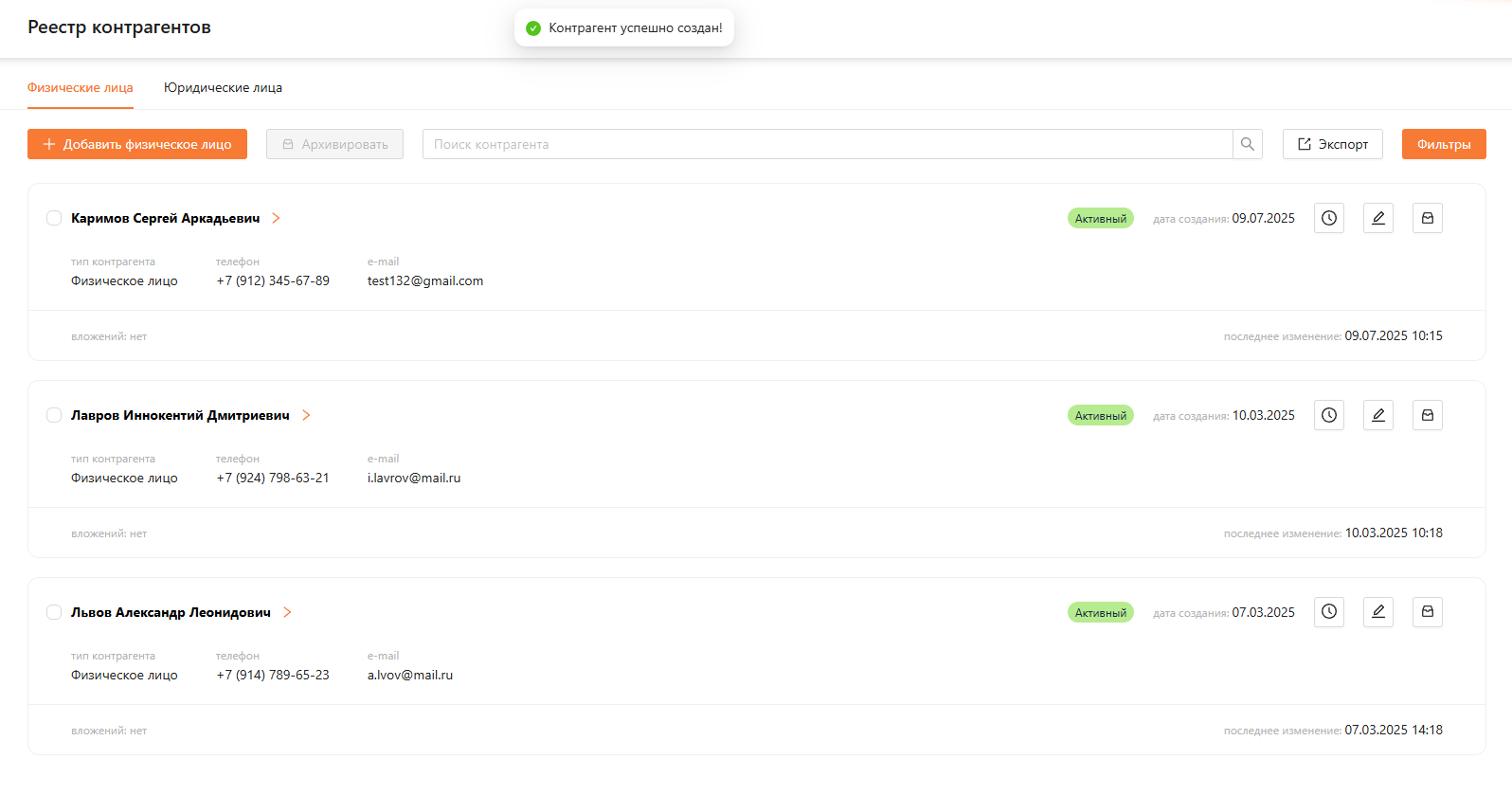The image size is (1512, 795).
Task: Expand Львов Александр Леонидович with chevron
Action: coord(287,612)
